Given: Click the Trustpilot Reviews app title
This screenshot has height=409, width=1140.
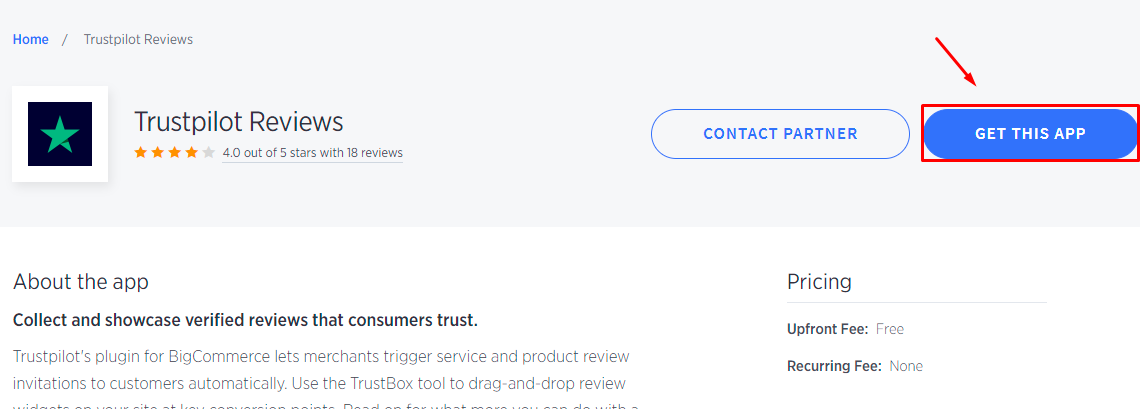Looking at the screenshot, I should (x=238, y=122).
